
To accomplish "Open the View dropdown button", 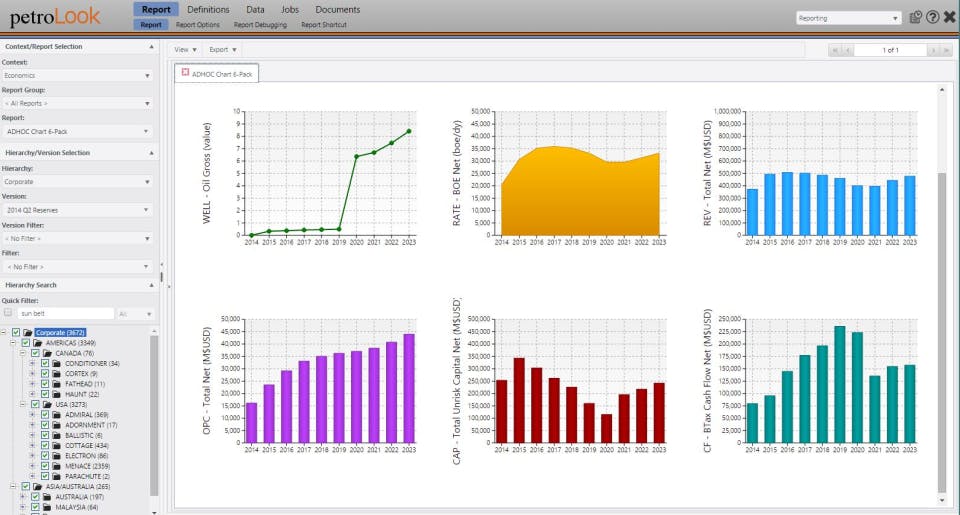I will [185, 50].
